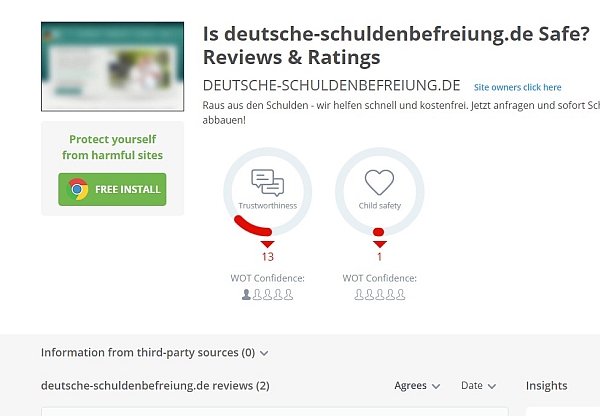Viewport: 600px width, 416px height.
Task: Select the deutsche-schuldenbefreiung.de reviews (2) heading
Action: point(155,386)
